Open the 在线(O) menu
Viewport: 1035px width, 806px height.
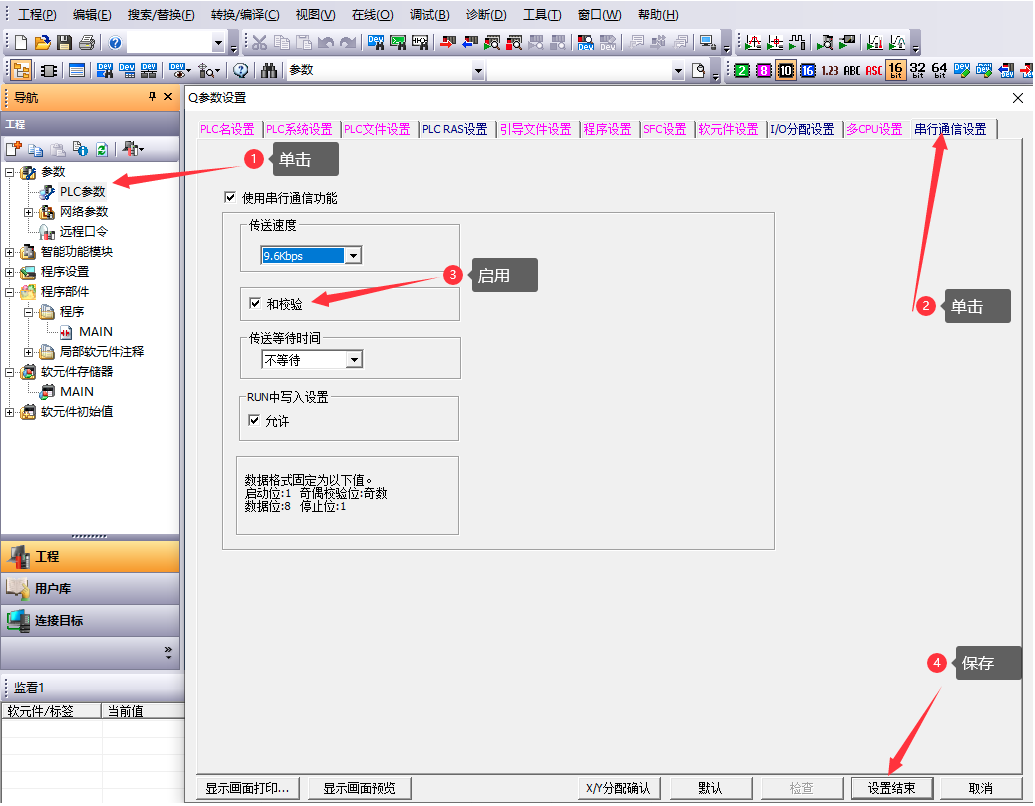pos(372,15)
